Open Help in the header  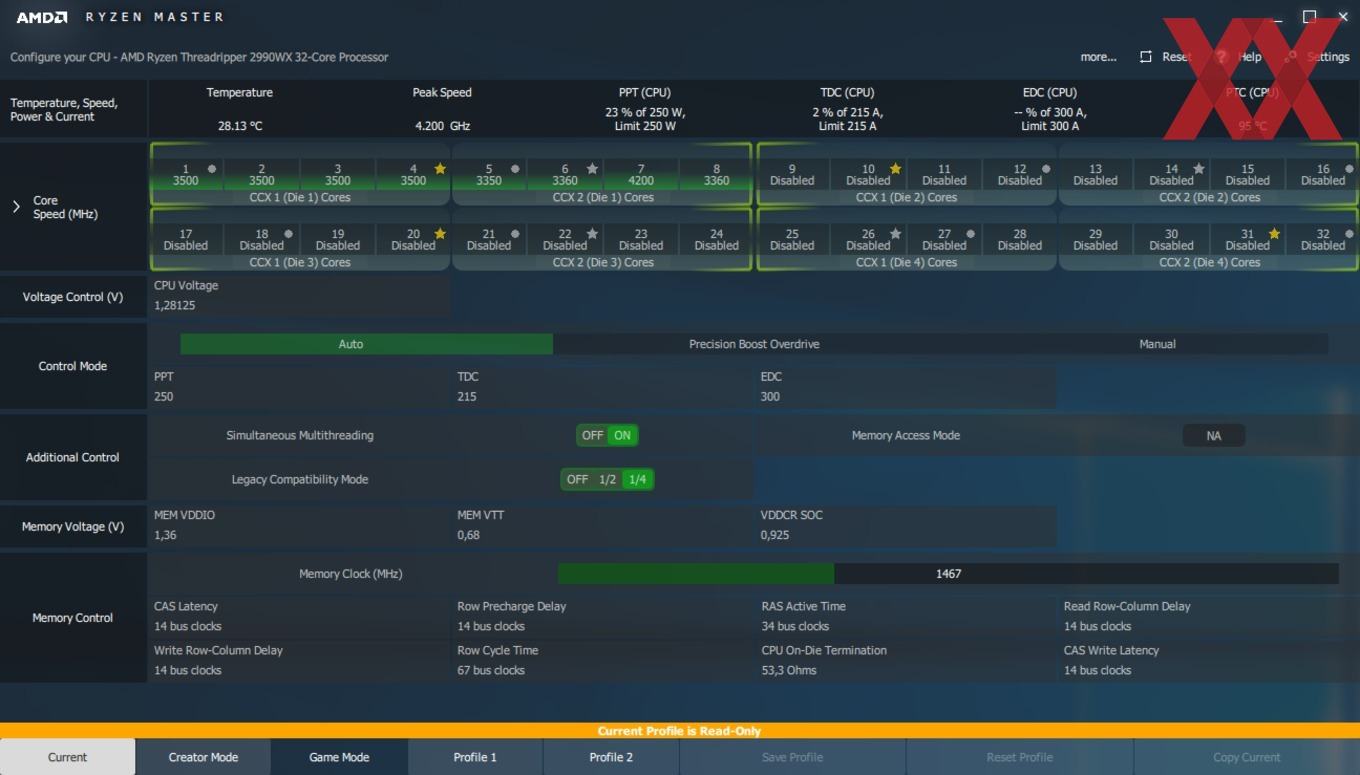(1238, 57)
